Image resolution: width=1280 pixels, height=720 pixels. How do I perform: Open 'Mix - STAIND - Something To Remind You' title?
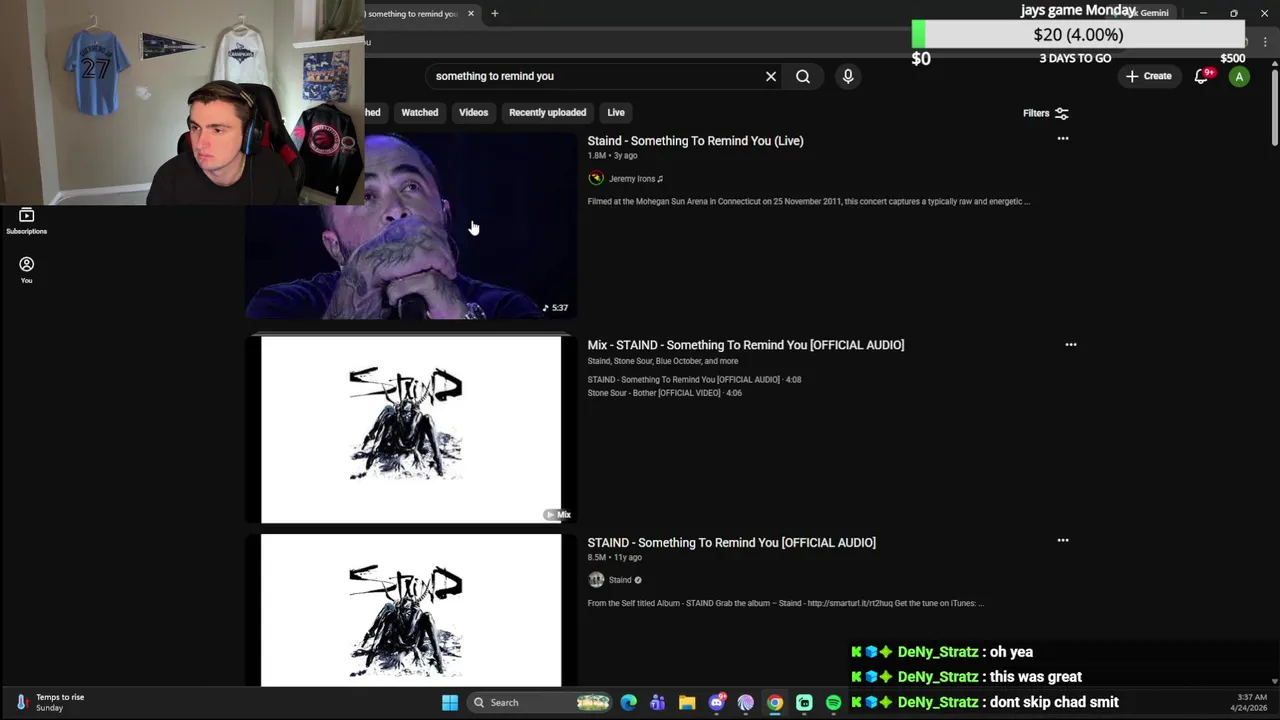tap(745, 345)
